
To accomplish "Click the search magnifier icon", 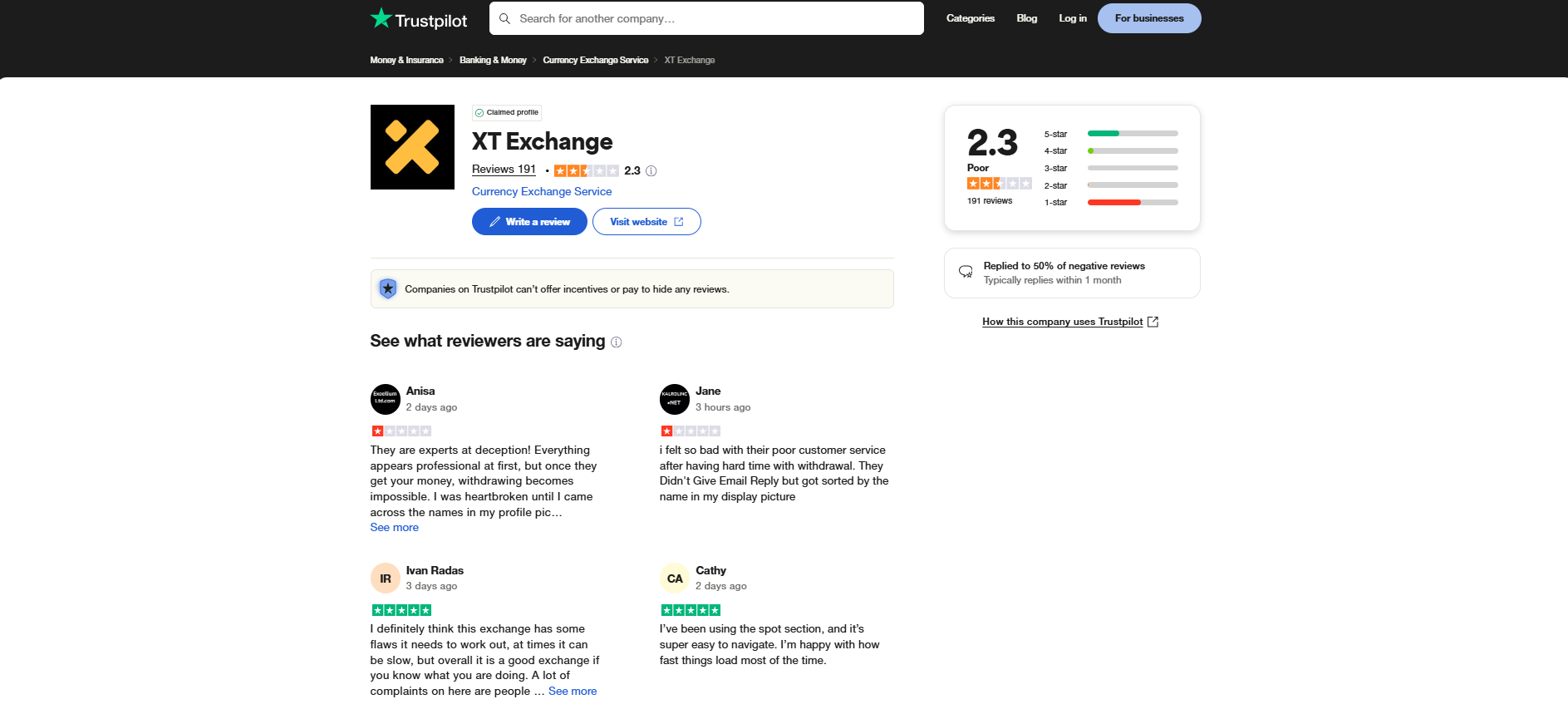I will pos(504,18).
